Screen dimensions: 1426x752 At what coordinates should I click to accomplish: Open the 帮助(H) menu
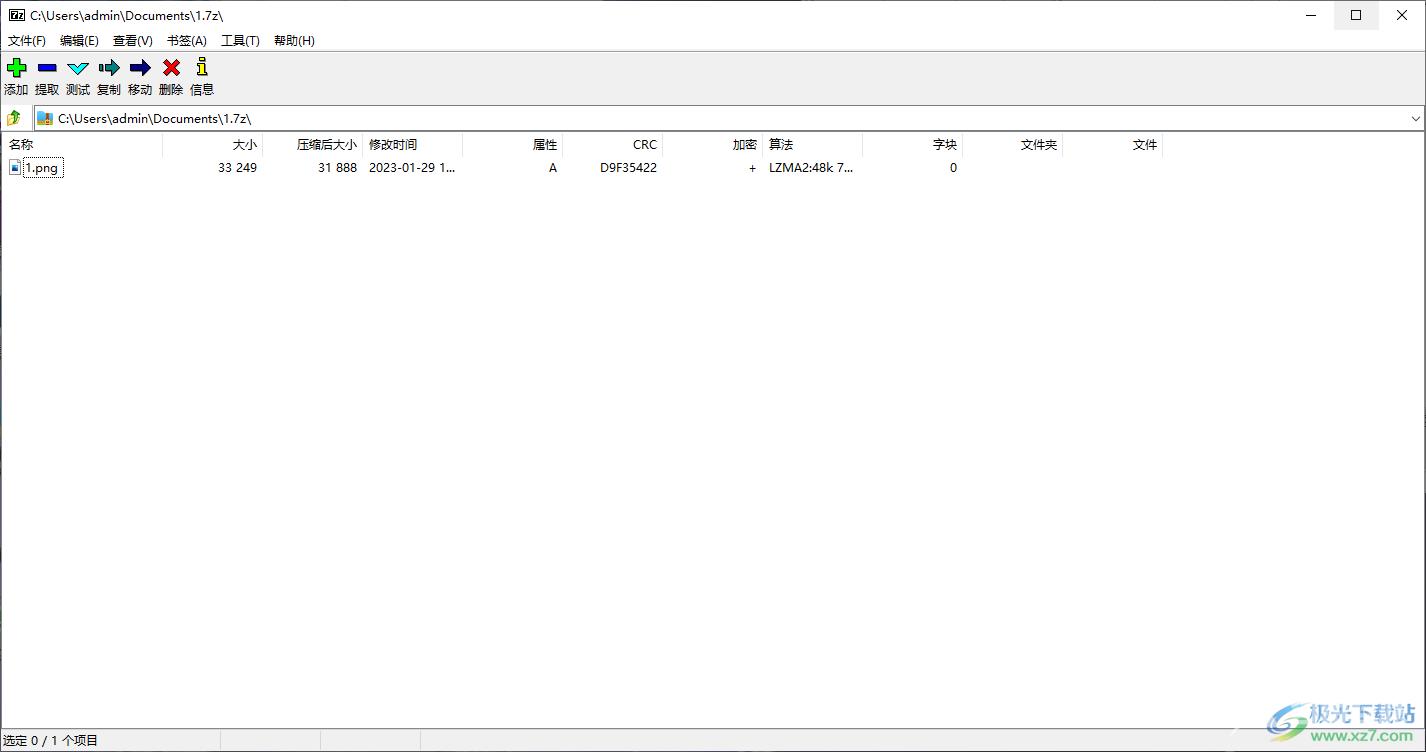click(x=294, y=41)
